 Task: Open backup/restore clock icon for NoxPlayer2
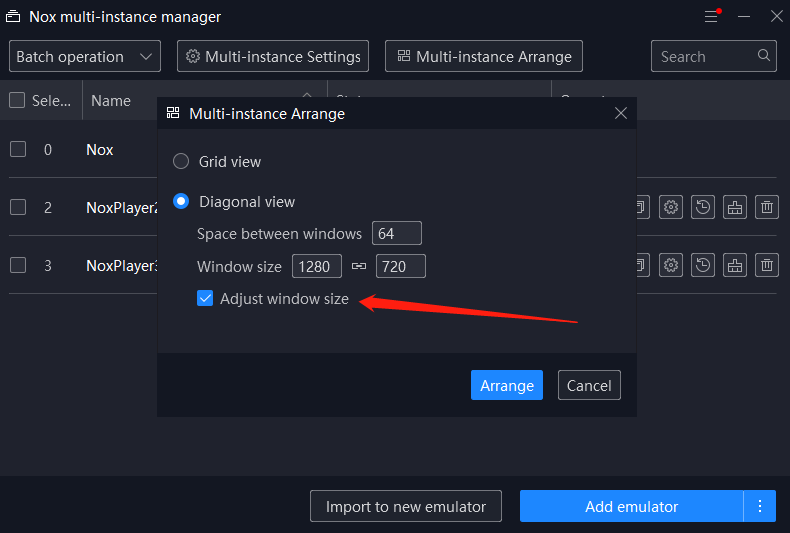pos(703,207)
